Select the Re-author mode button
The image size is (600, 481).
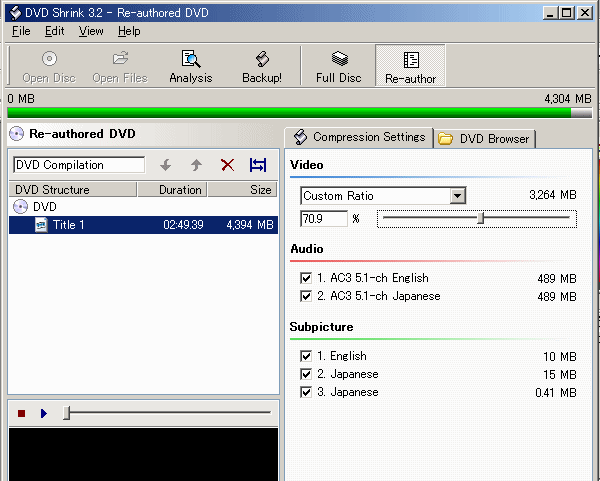[410, 66]
